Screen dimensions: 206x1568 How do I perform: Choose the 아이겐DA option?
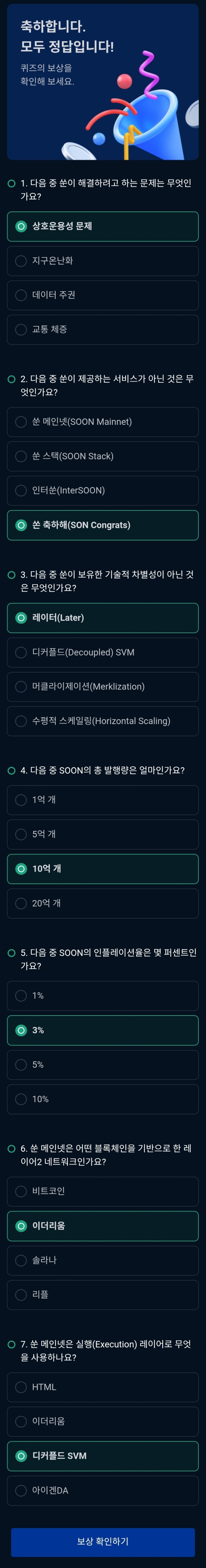tap(102, 1490)
